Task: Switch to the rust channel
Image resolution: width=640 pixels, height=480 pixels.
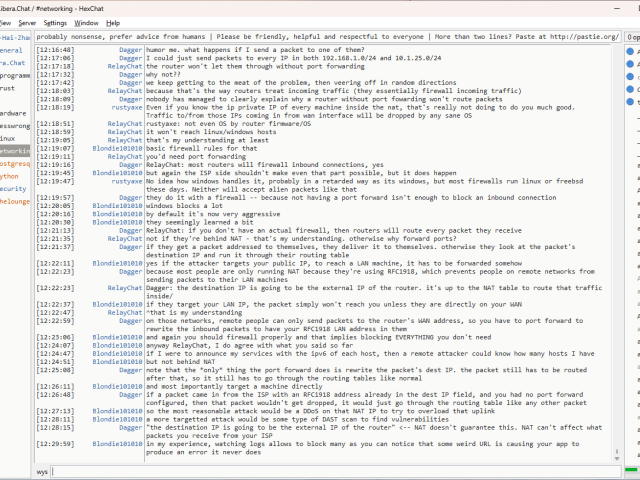Action: click(8, 87)
